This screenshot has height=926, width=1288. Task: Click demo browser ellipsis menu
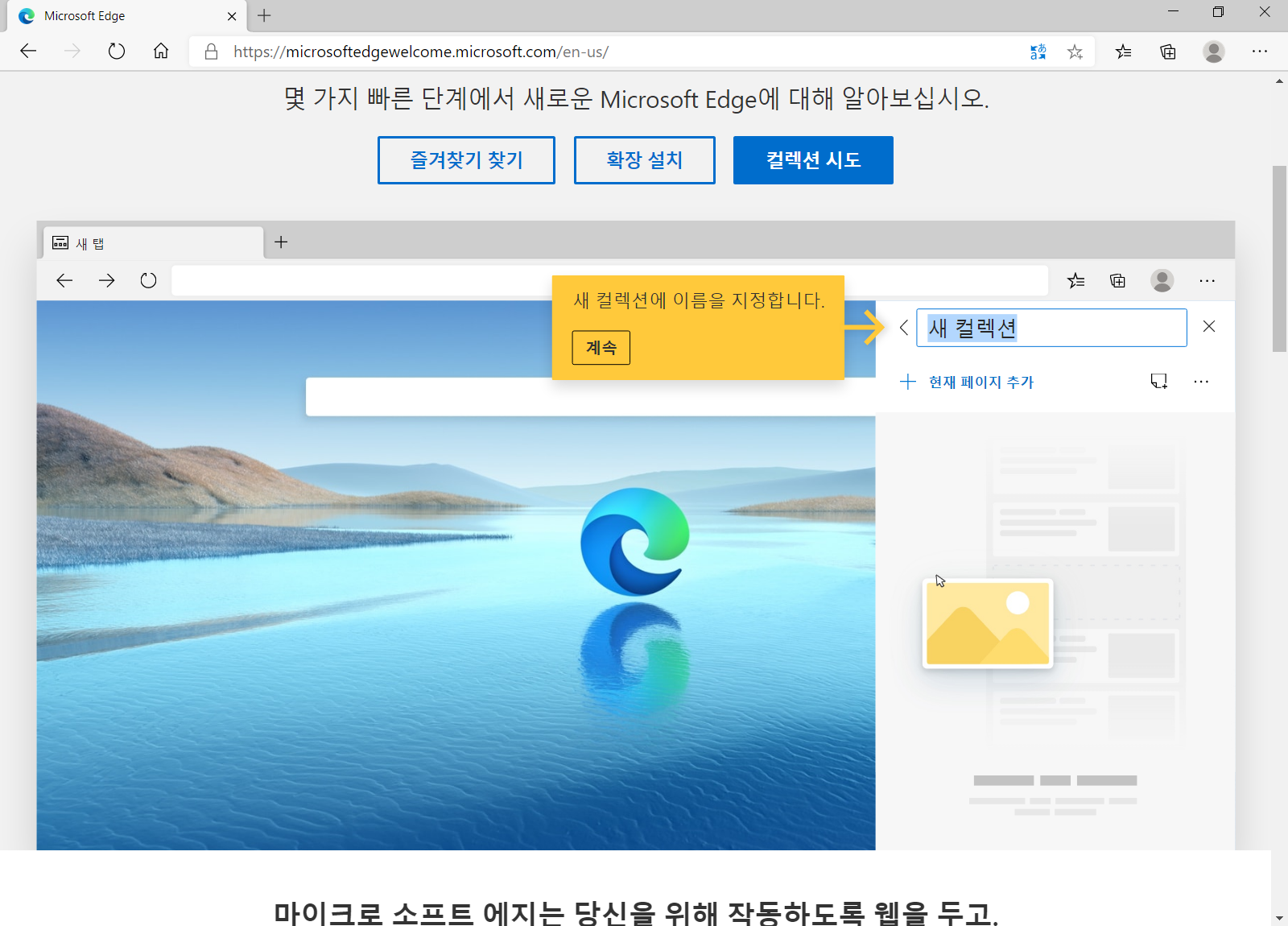pyautogui.click(x=1207, y=280)
